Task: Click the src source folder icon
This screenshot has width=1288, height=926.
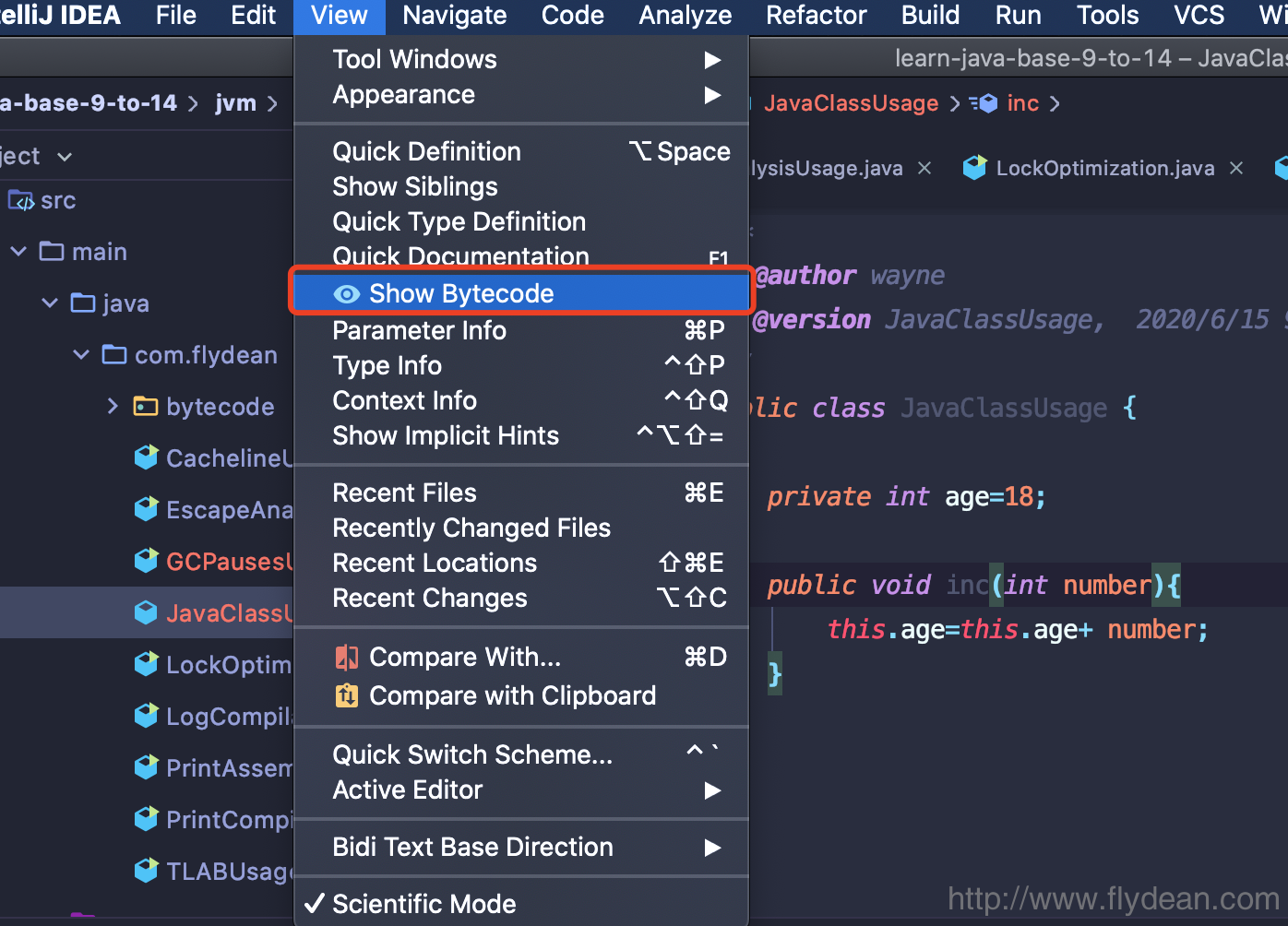Action: [x=21, y=200]
